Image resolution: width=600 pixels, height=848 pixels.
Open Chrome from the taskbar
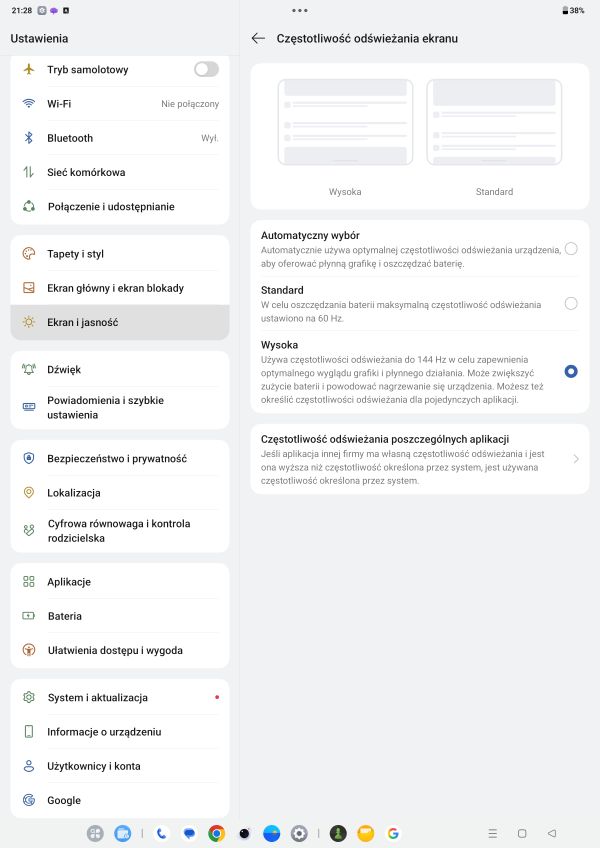(216, 833)
